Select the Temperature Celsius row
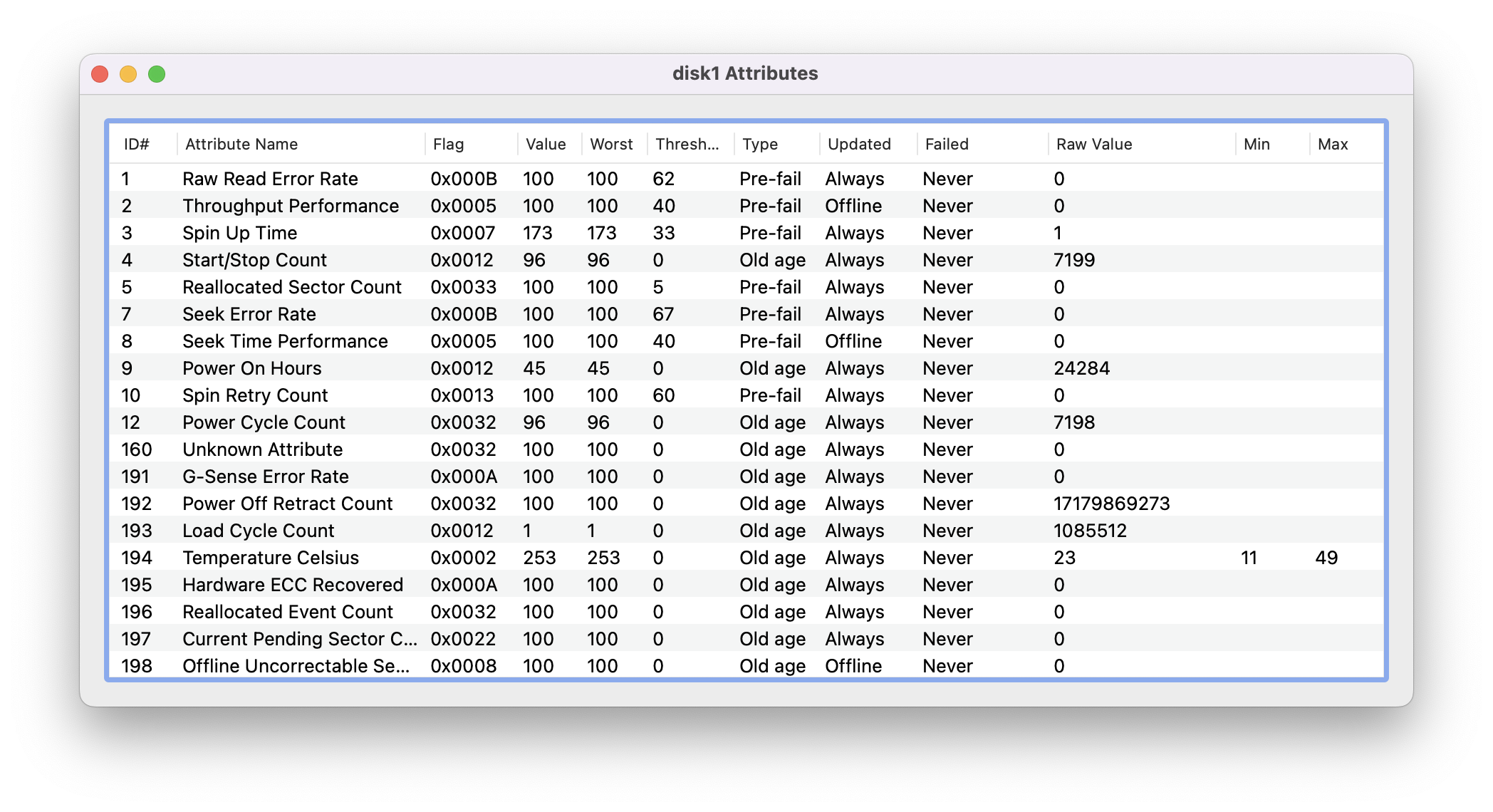The width and height of the screenshot is (1493, 812). 270,558
